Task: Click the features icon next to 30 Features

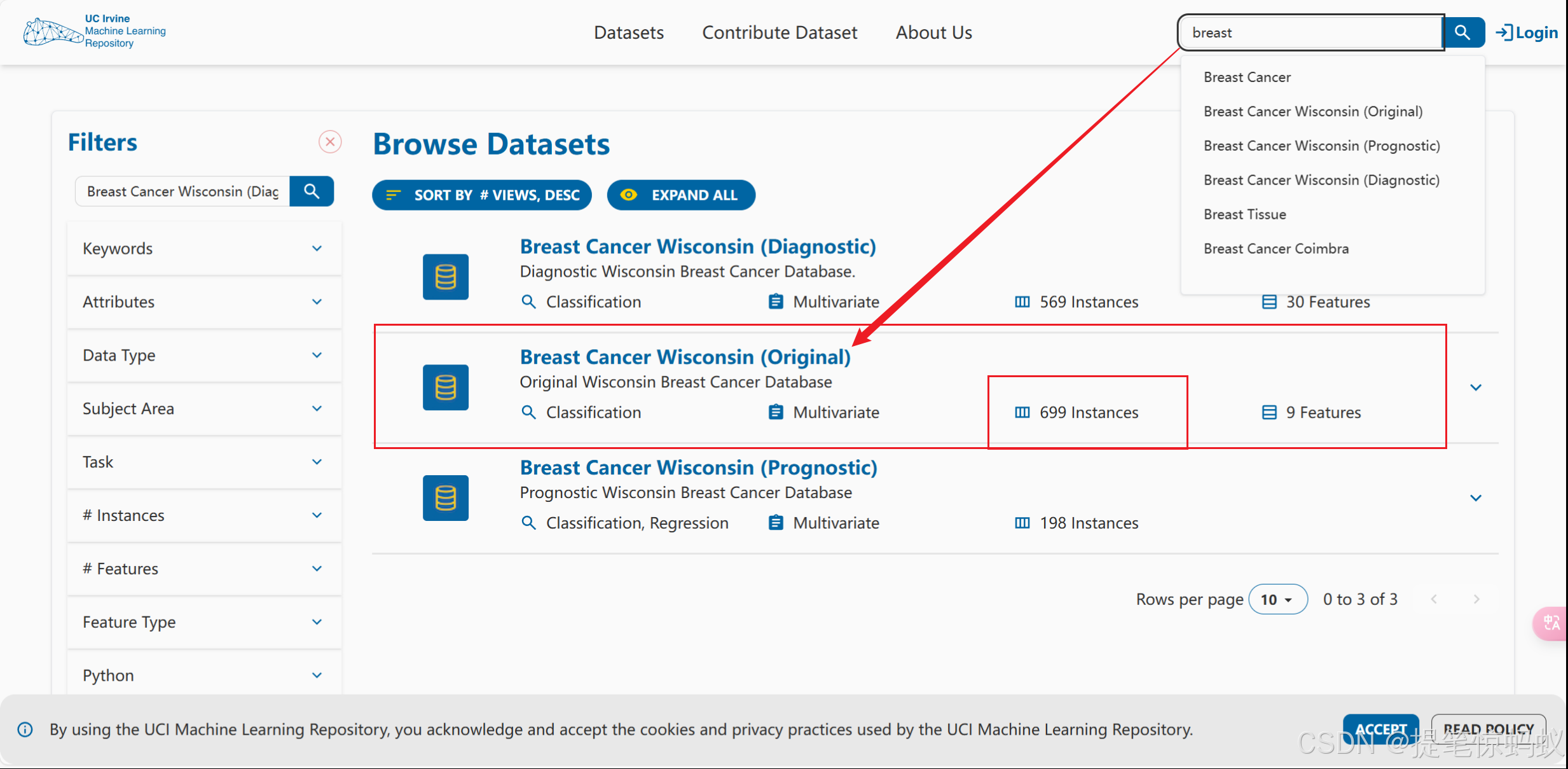Action: click(x=1269, y=301)
